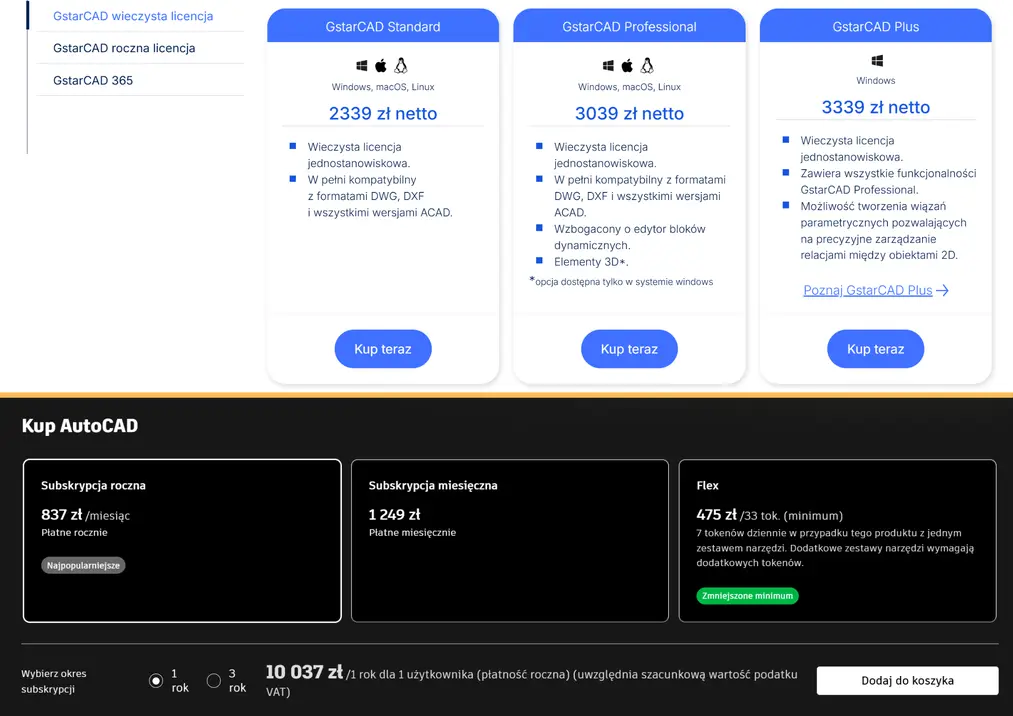Open GstarCAD wieczysta licencja sidebar tab

click(133, 16)
